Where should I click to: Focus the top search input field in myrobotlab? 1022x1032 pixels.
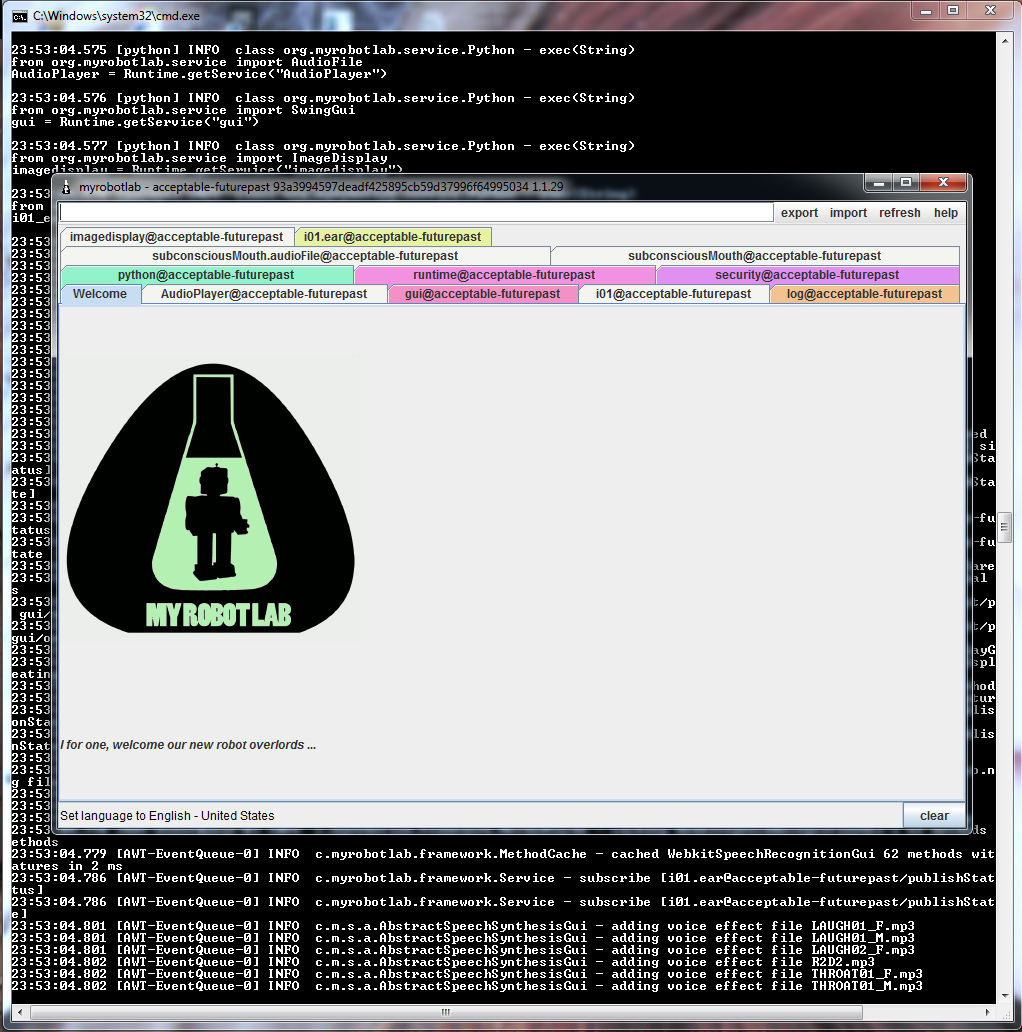[x=416, y=213]
